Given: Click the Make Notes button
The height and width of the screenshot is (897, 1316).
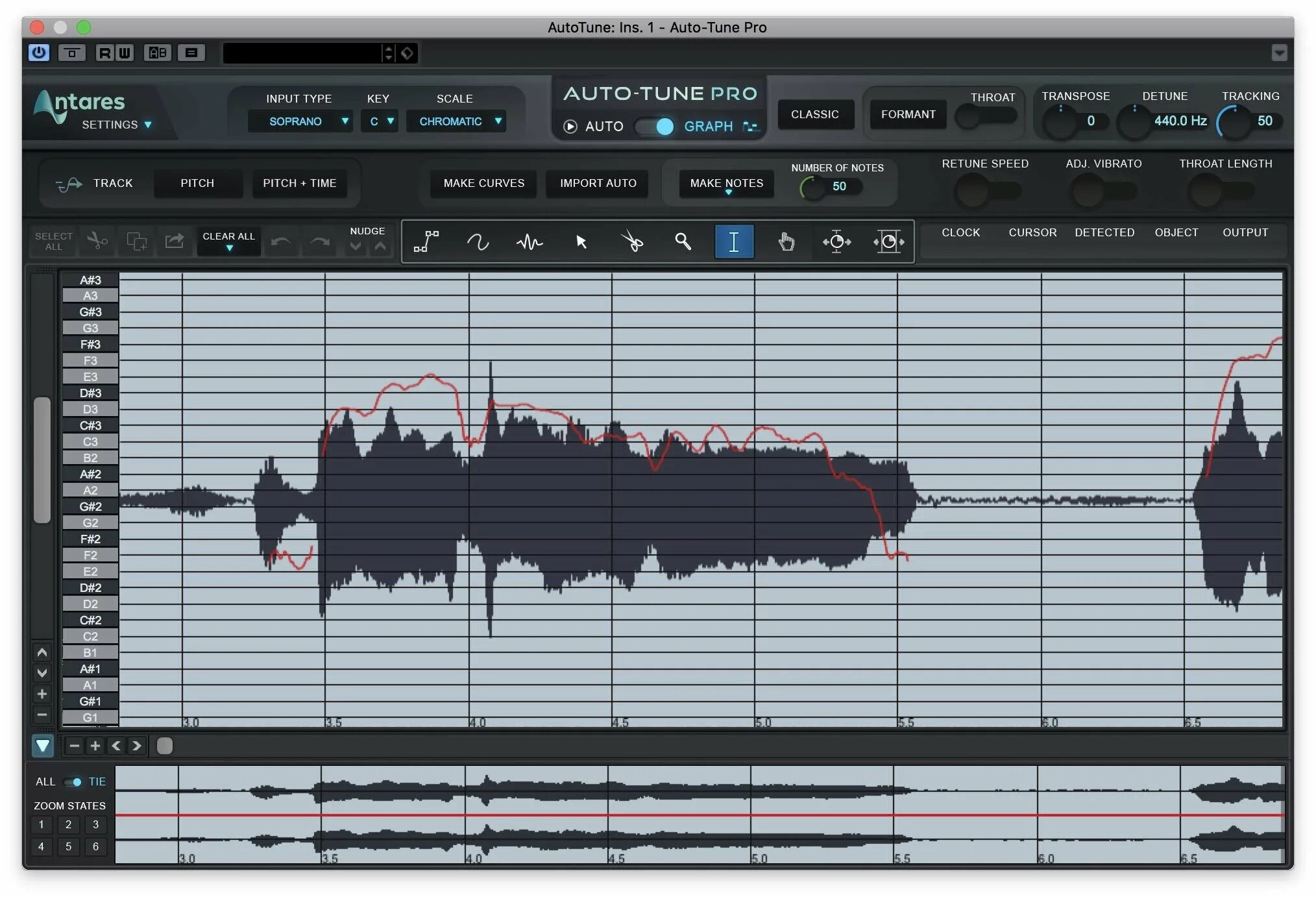Looking at the screenshot, I should pyautogui.click(x=727, y=183).
